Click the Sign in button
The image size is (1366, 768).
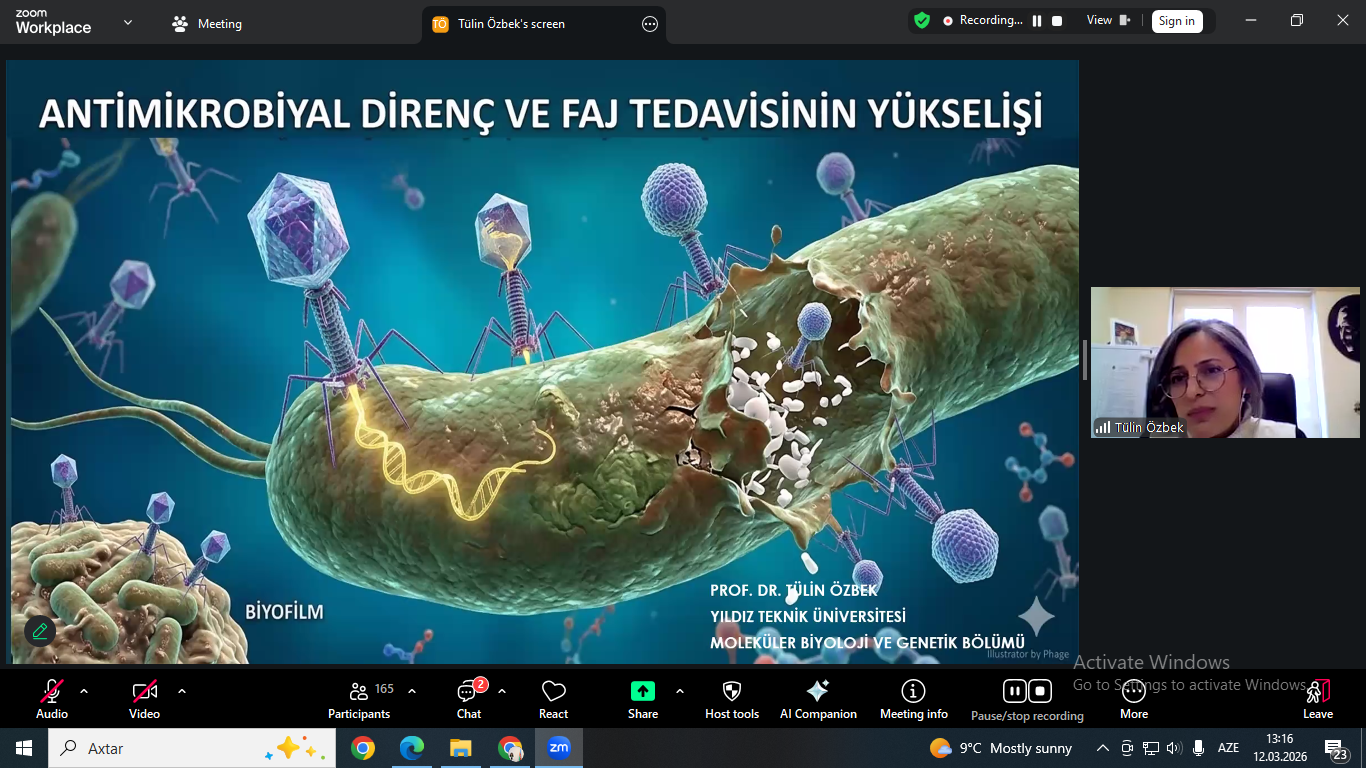[x=1176, y=21]
